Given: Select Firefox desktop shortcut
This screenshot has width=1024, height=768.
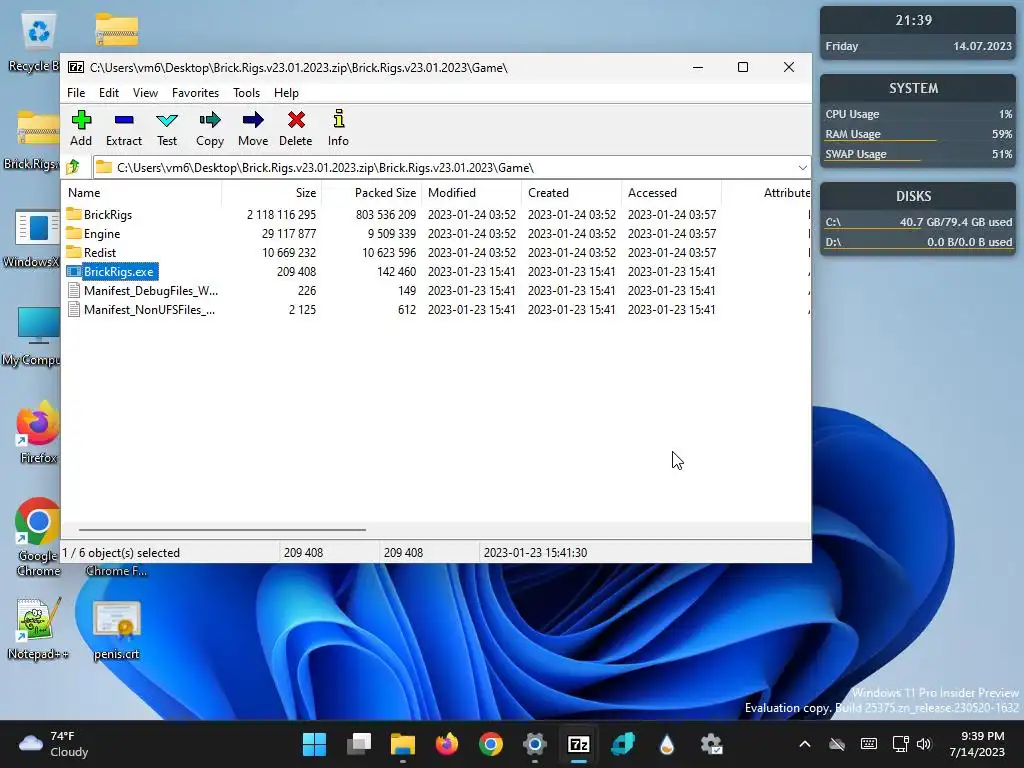Looking at the screenshot, I should pyautogui.click(x=37, y=432).
